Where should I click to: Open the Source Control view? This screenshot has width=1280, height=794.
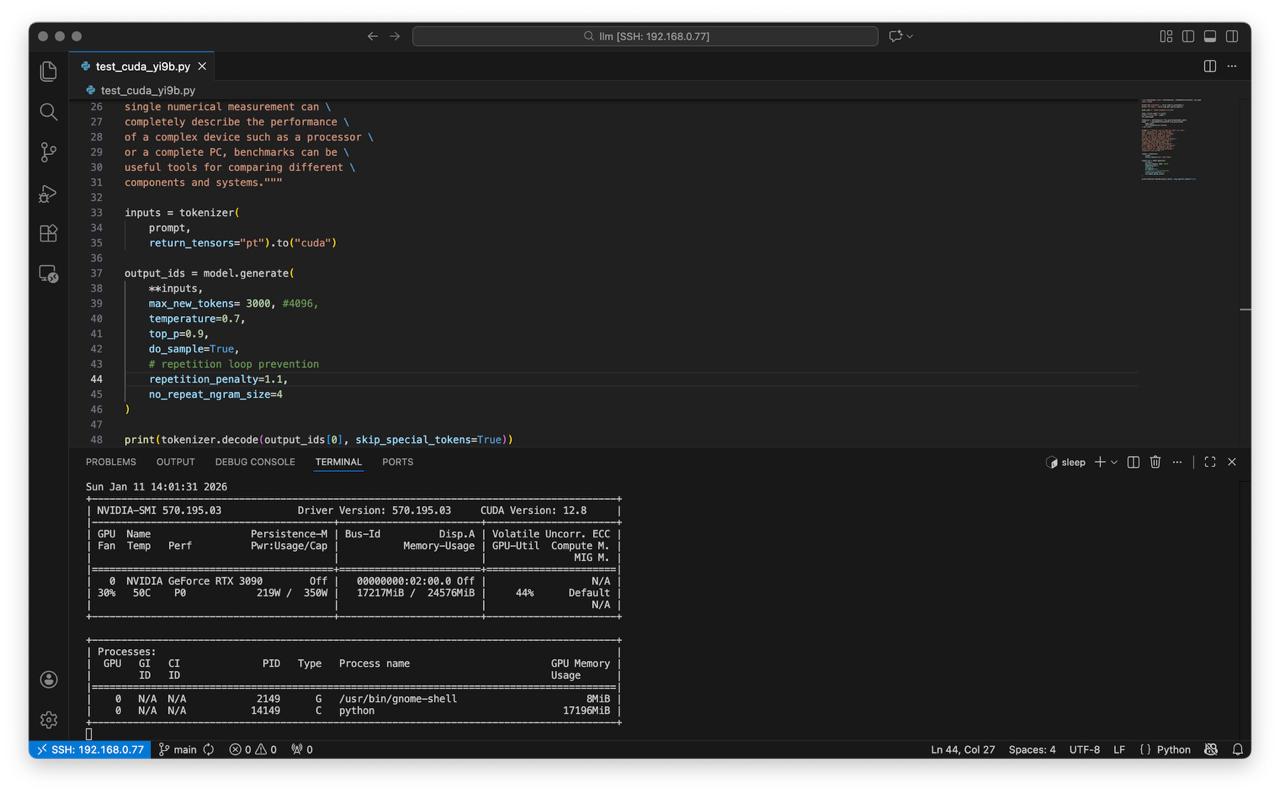tap(48, 152)
